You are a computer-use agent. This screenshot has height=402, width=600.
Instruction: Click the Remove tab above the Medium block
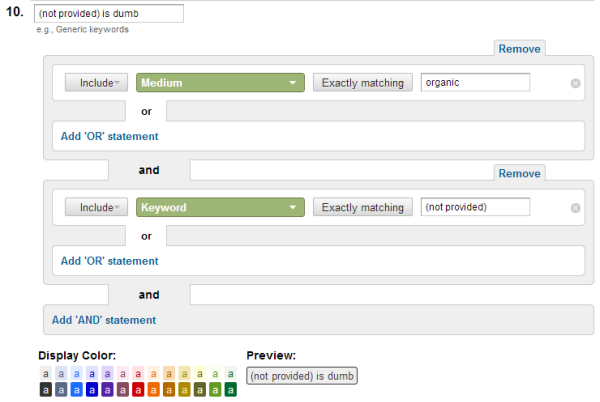[x=519, y=48]
